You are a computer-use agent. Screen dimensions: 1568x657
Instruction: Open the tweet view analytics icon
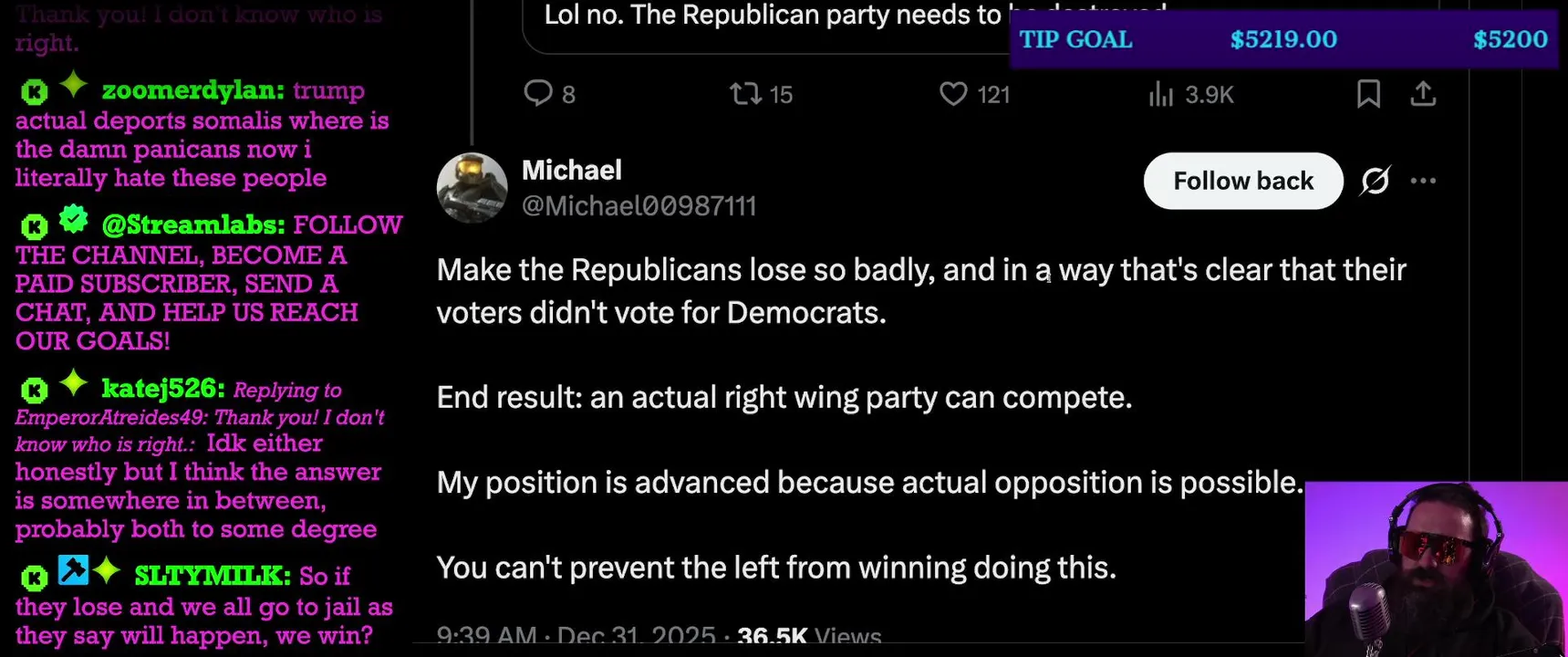tap(1160, 93)
